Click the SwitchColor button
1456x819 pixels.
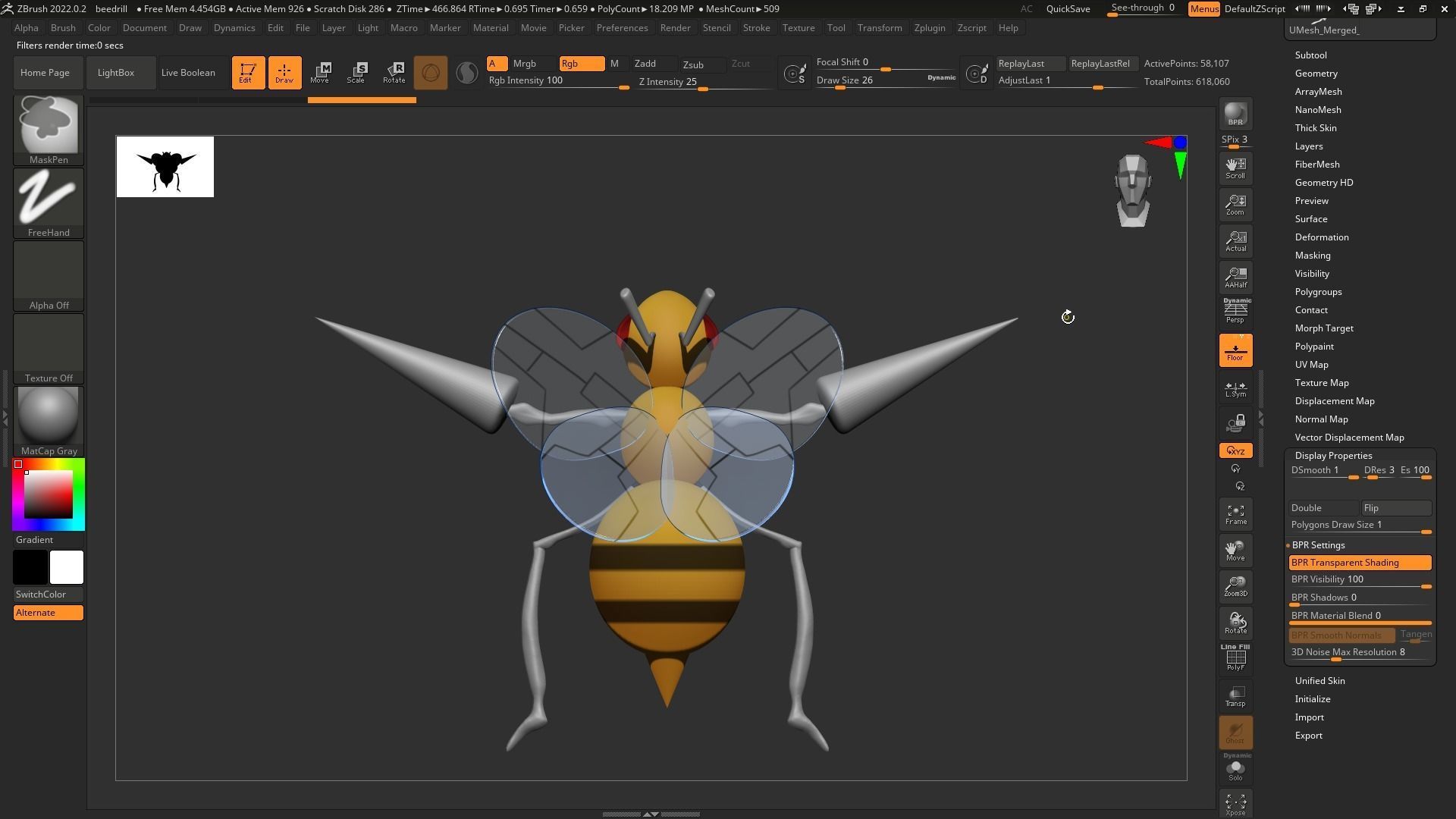(49, 595)
